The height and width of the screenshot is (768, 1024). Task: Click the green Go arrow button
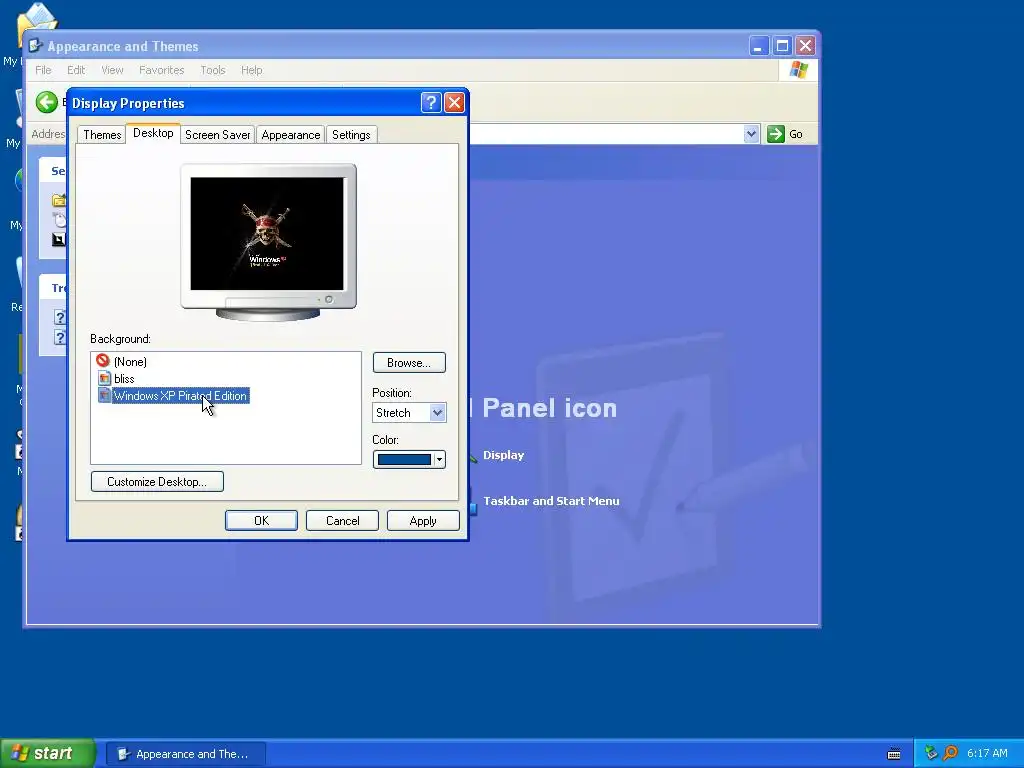(775, 134)
